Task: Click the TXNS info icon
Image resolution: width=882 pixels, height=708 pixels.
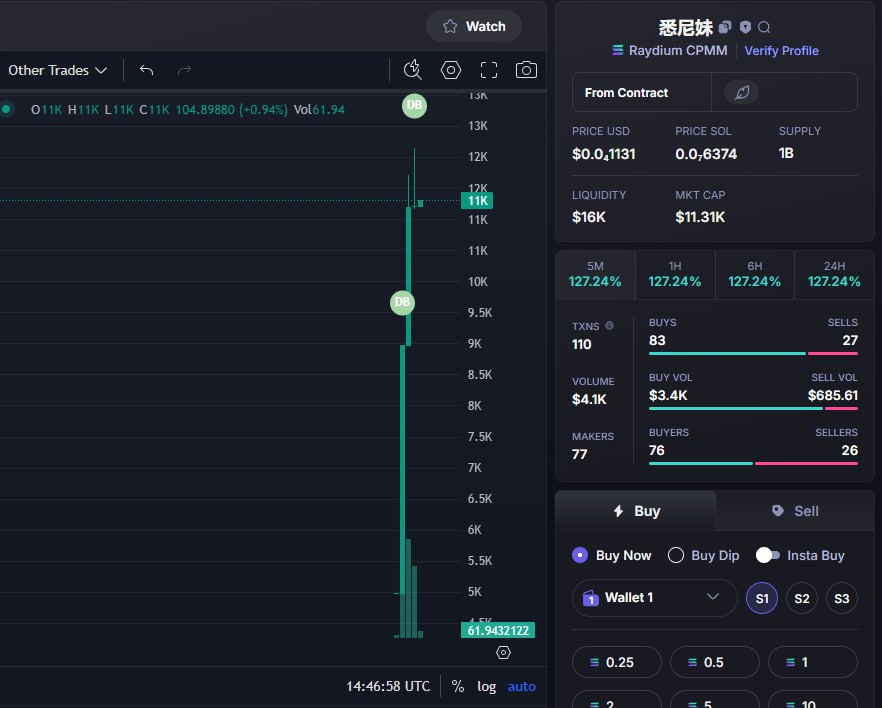Action: [609, 326]
